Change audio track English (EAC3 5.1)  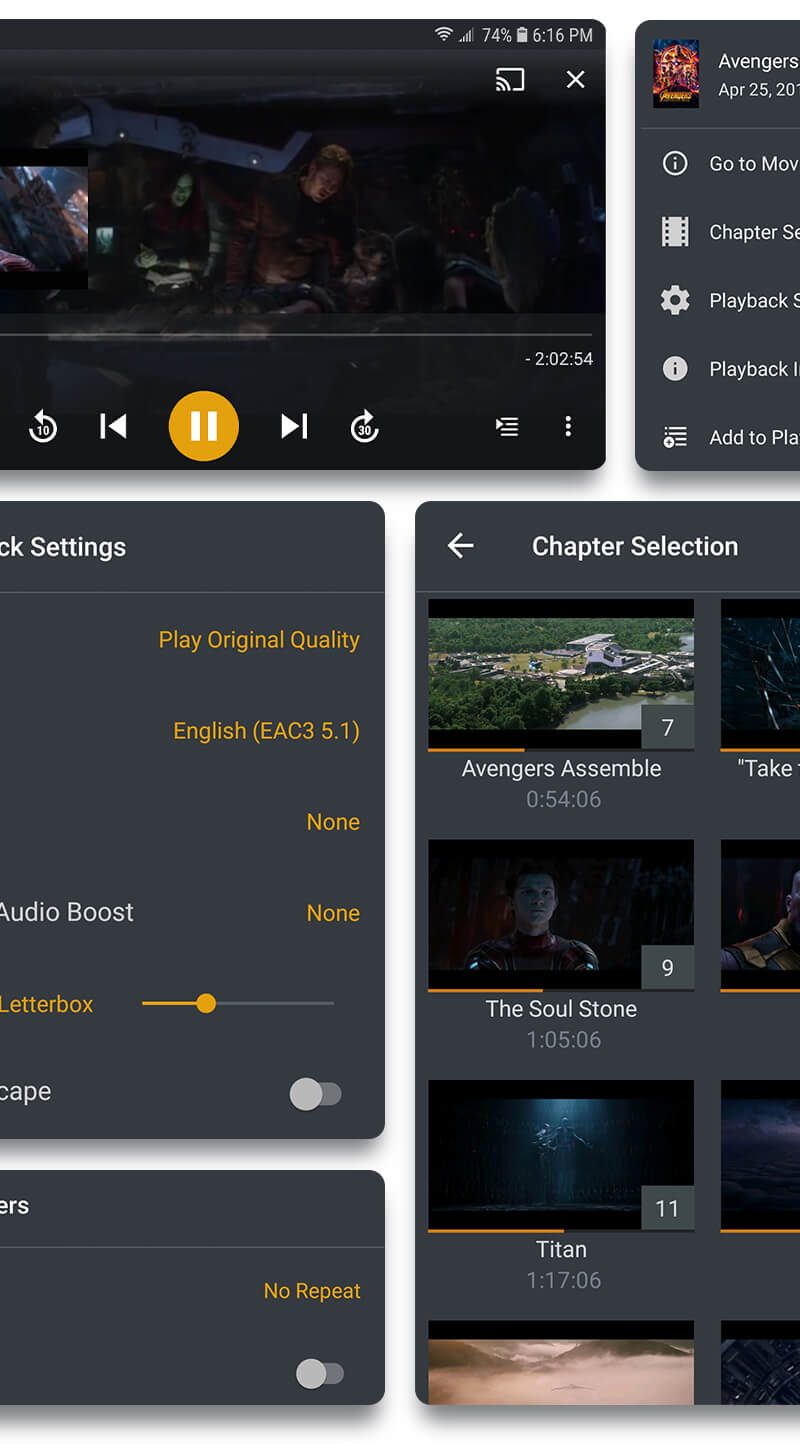(266, 731)
